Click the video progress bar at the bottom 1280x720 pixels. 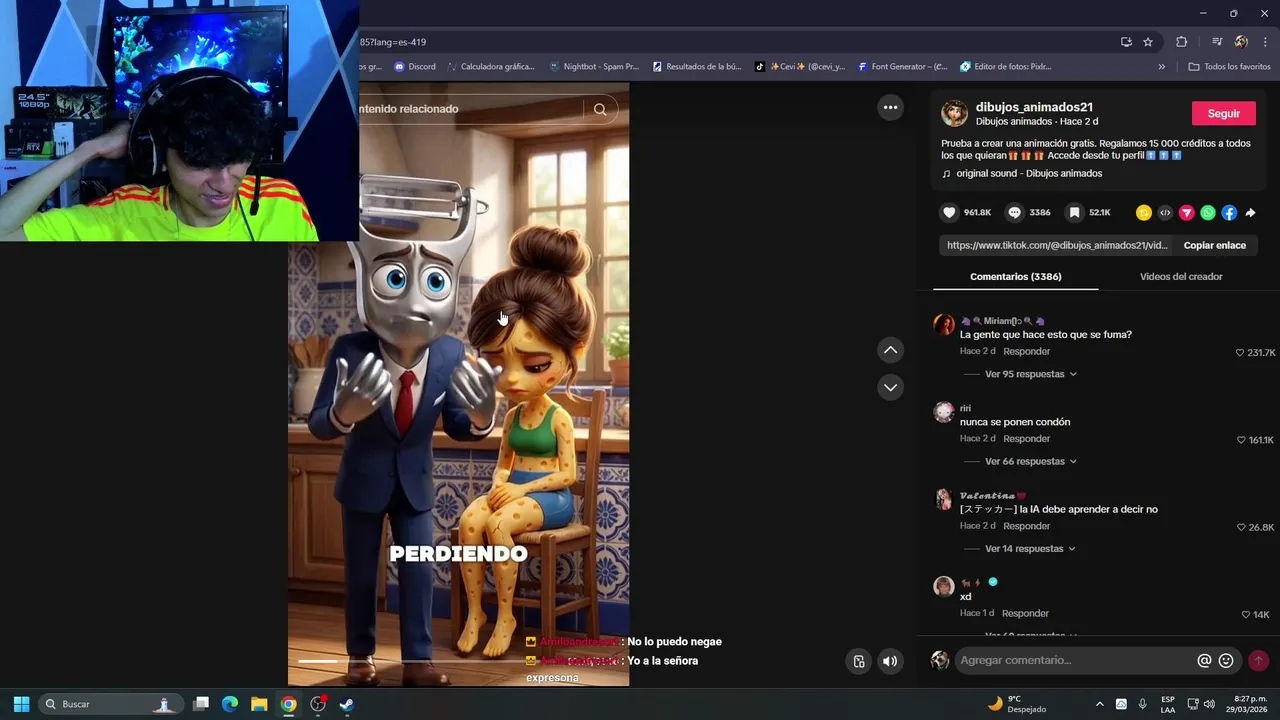point(458,661)
